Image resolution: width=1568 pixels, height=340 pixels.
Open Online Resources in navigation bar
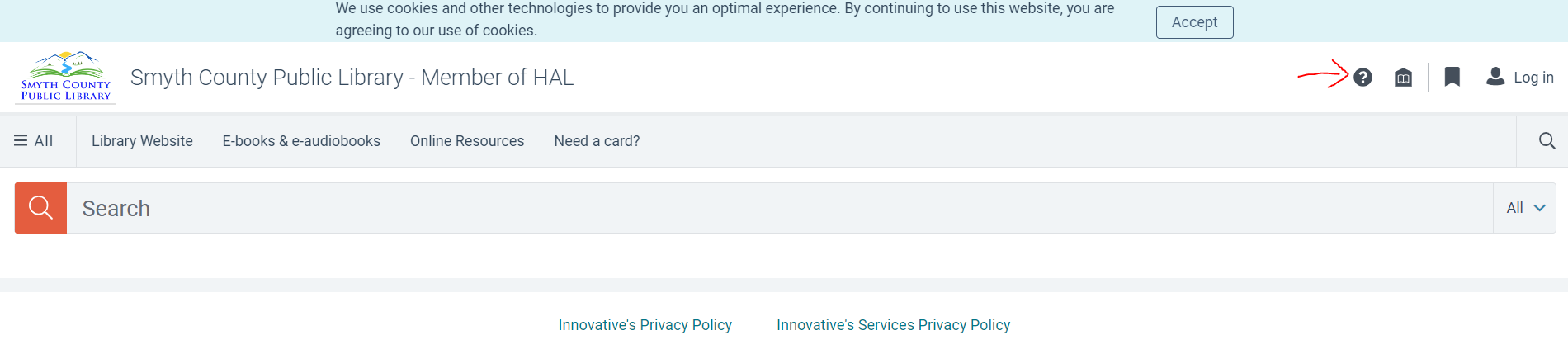pos(467,141)
